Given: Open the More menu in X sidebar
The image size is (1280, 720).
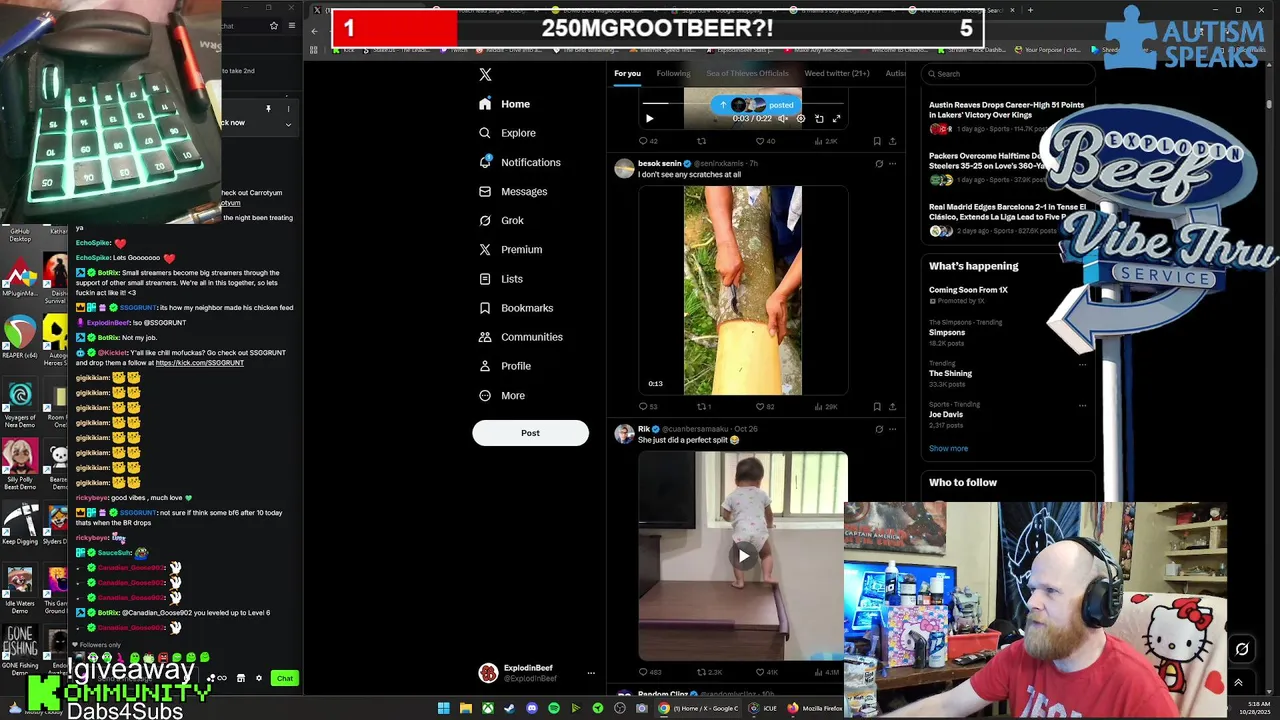Looking at the screenshot, I should pos(502,395).
